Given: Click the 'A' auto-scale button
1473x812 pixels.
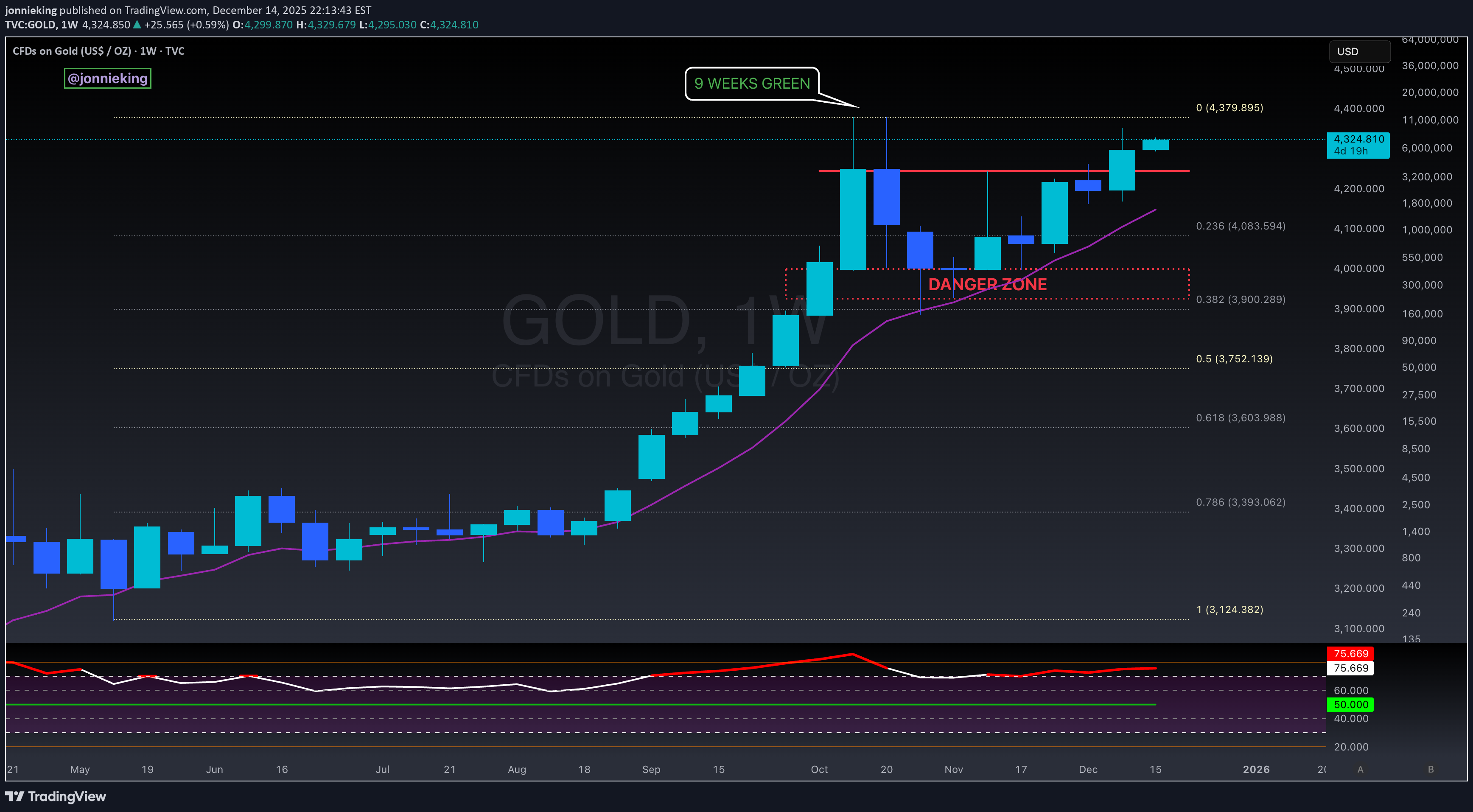Looking at the screenshot, I should pyautogui.click(x=1360, y=769).
